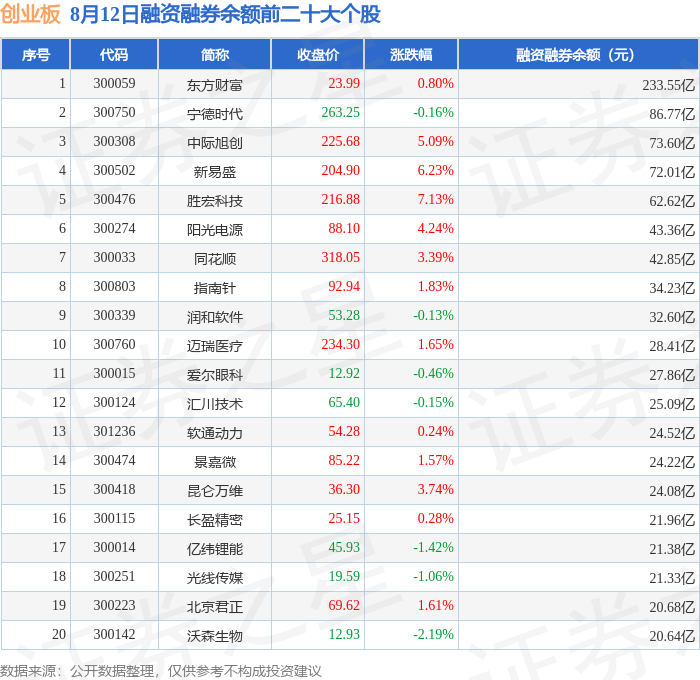This screenshot has width=700, height=680.
Task: Select the 胜宏科技 name cell
Action: (x=215, y=201)
